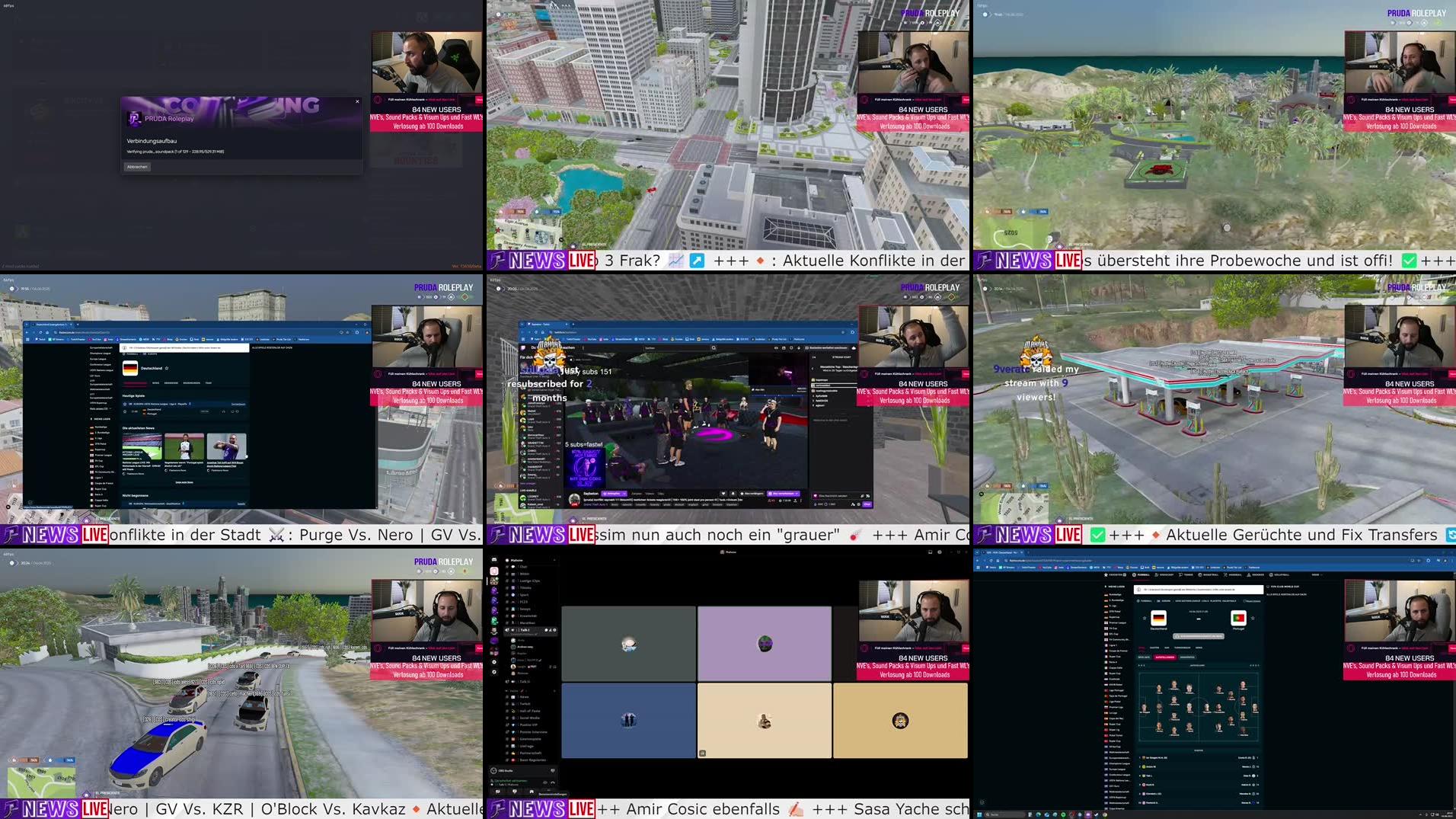Click the browser reload button in the lineup window
Viewport: 1456px width, 819px height.
click(x=991, y=561)
